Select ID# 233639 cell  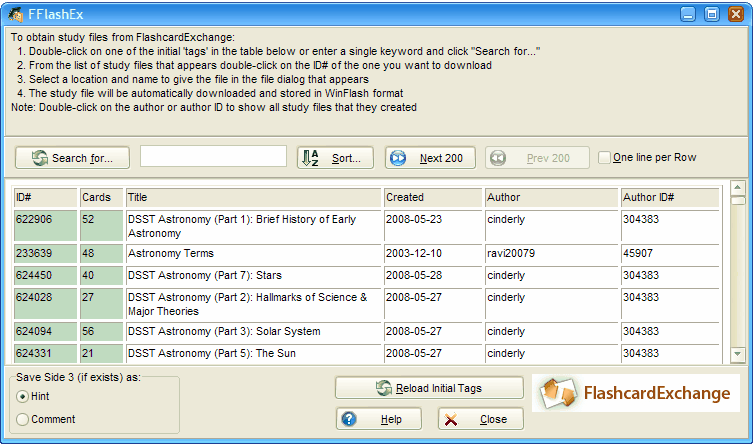(45, 253)
